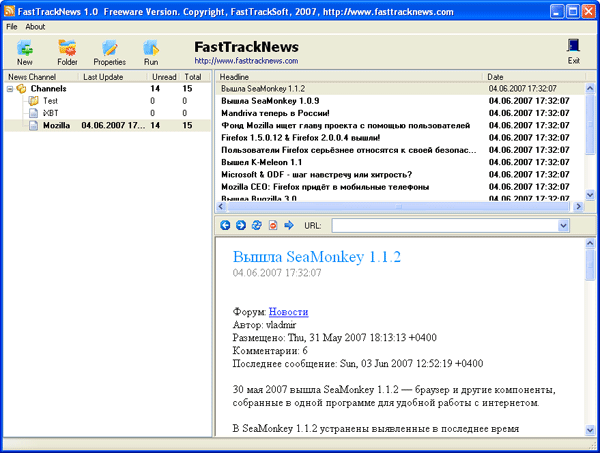
Task: Go forward in the article browser
Action: point(241,225)
